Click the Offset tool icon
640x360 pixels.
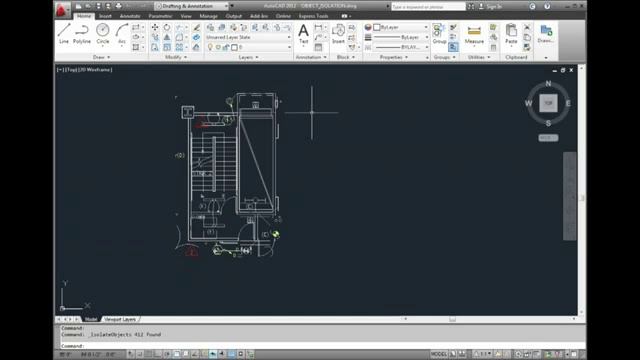(196, 47)
